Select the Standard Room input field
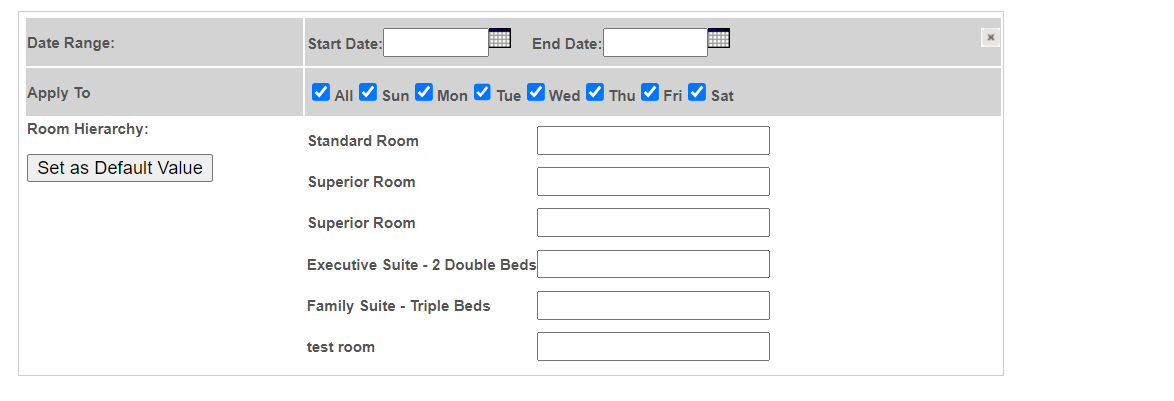1174x401 pixels. (x=653, y=141)
